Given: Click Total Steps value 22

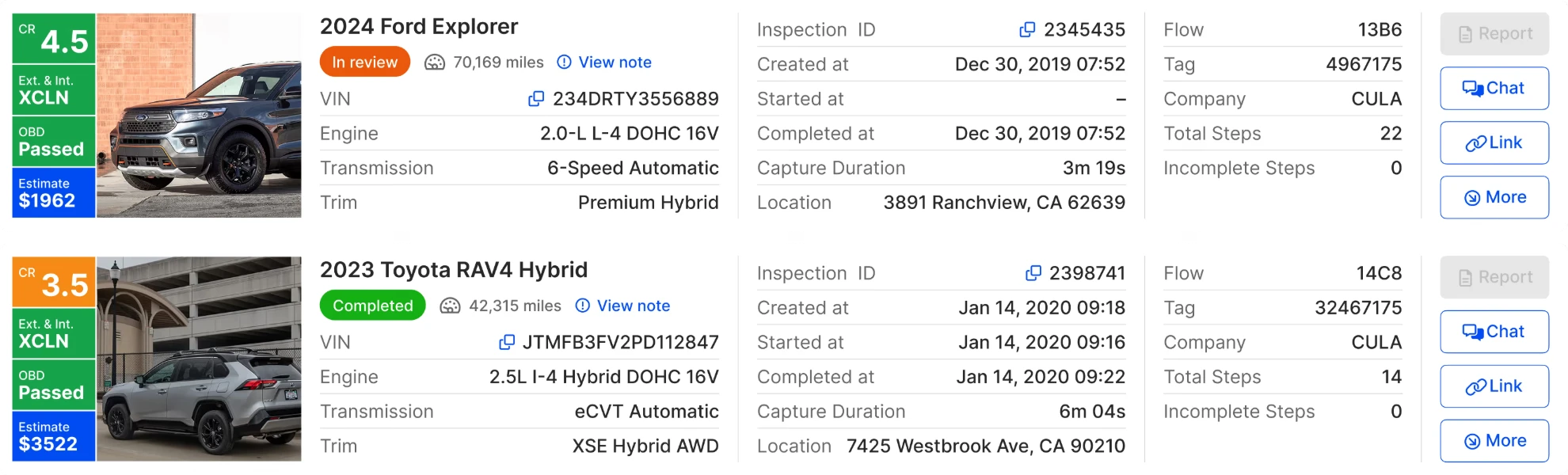Looking at the screenshot, I should pyautogui.click(x=1391, y=134).
